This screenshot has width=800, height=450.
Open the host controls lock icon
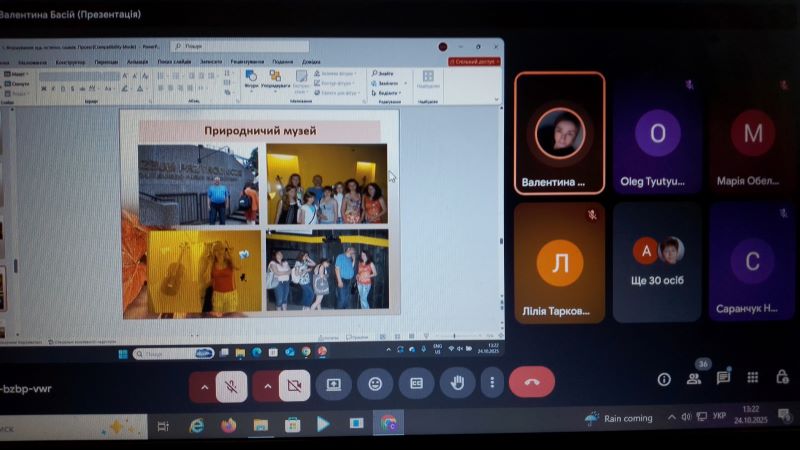(x=782, y=378)
